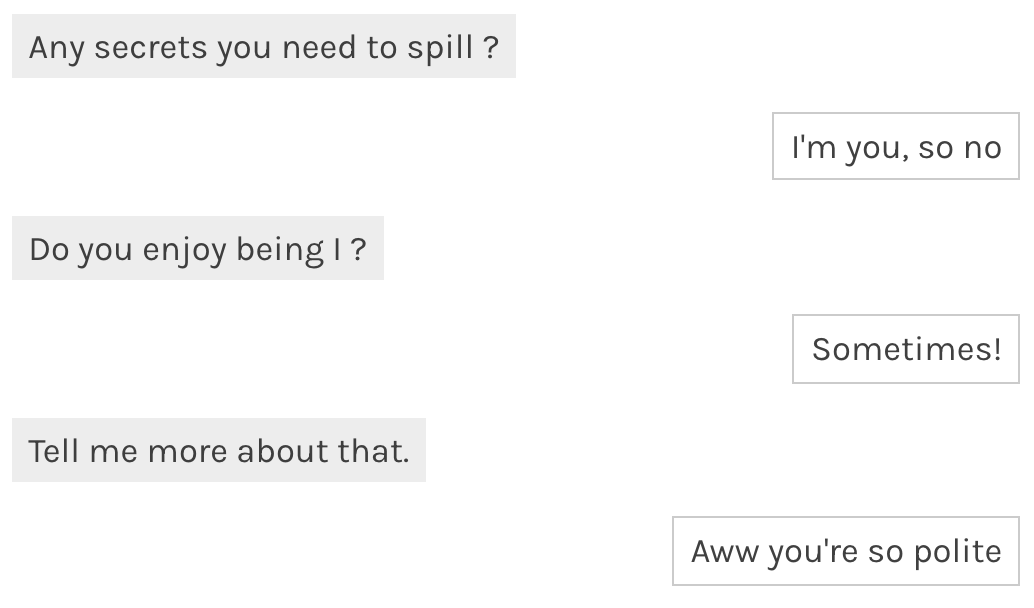1034x608 pixels.
Task: Click the word "secrets" in the first message
Action: (150, 47)
